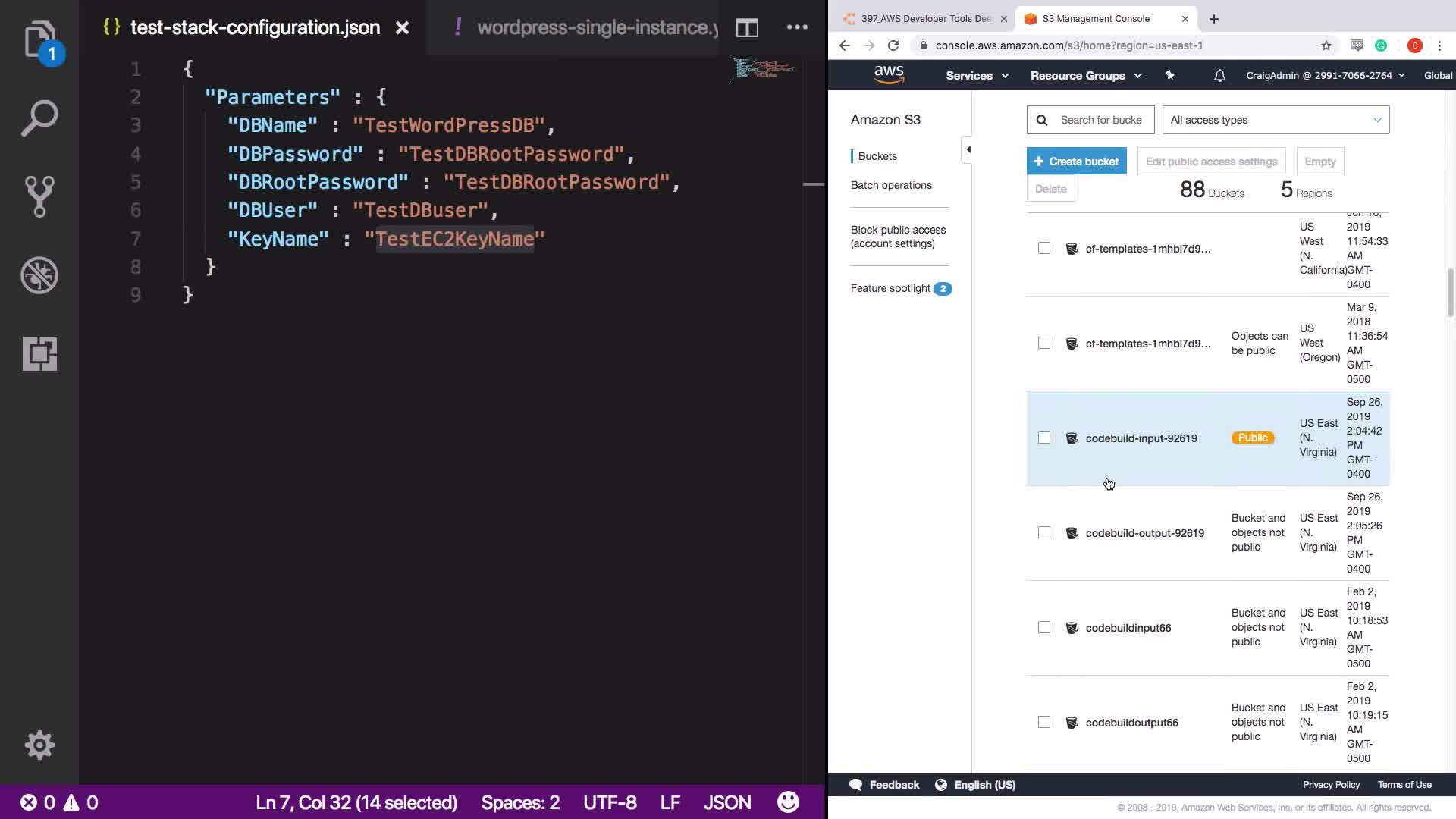
Task: Expand the All access types dropdown
Action: 1276,120
